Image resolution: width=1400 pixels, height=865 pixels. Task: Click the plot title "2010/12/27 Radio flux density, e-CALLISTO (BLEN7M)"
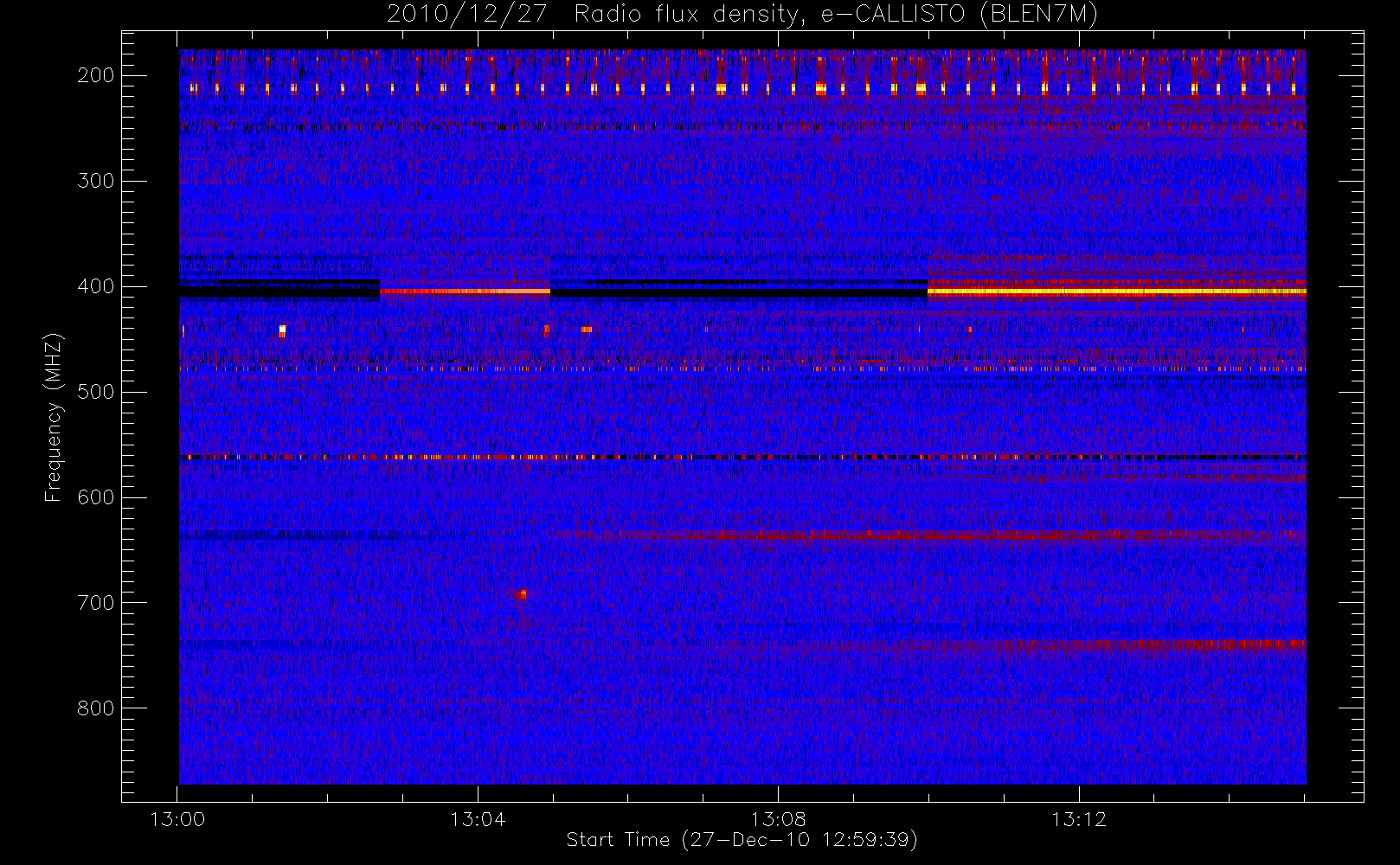point(742,15)
